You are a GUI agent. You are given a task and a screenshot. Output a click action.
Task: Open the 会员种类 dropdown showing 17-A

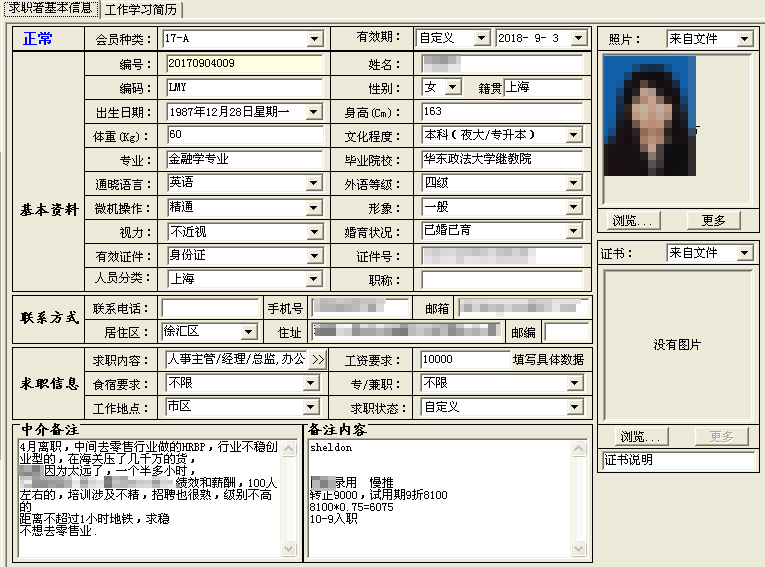[x=315, y=39]
